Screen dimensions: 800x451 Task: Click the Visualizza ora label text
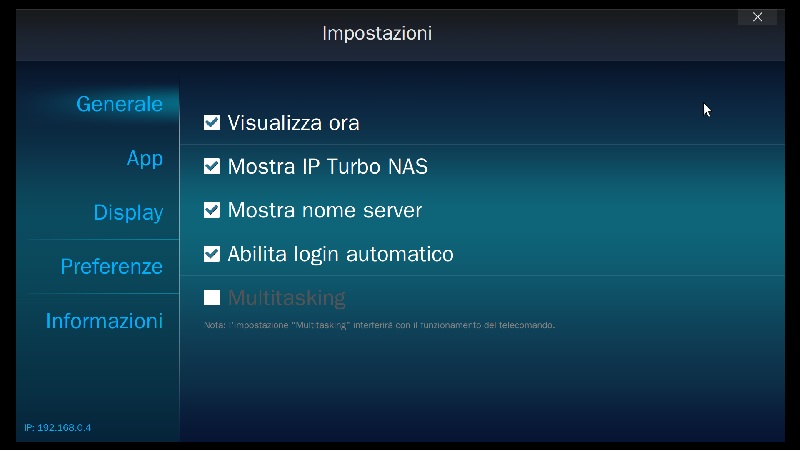tap(293, 123)
